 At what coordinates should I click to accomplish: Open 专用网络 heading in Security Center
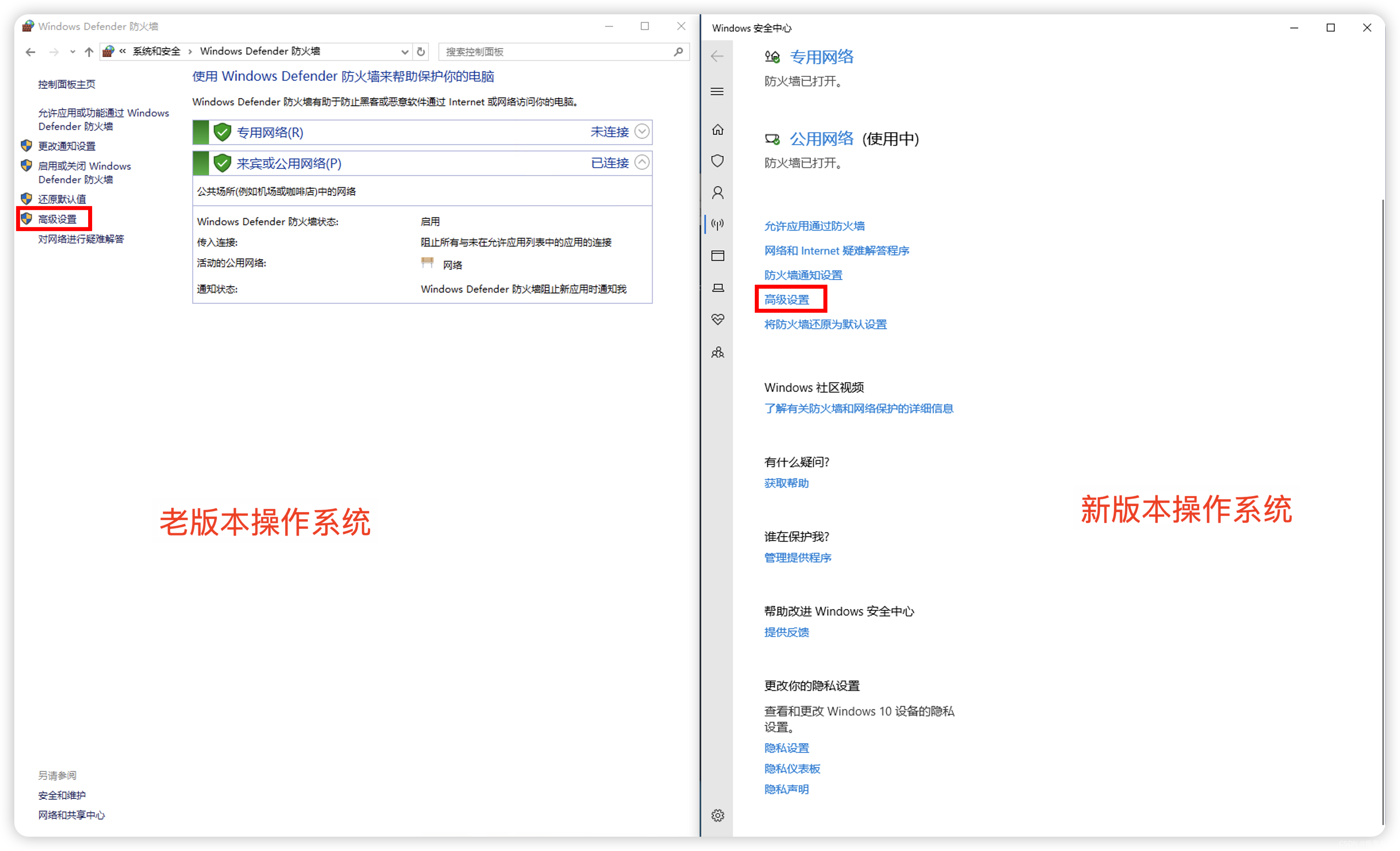(821, 57)
